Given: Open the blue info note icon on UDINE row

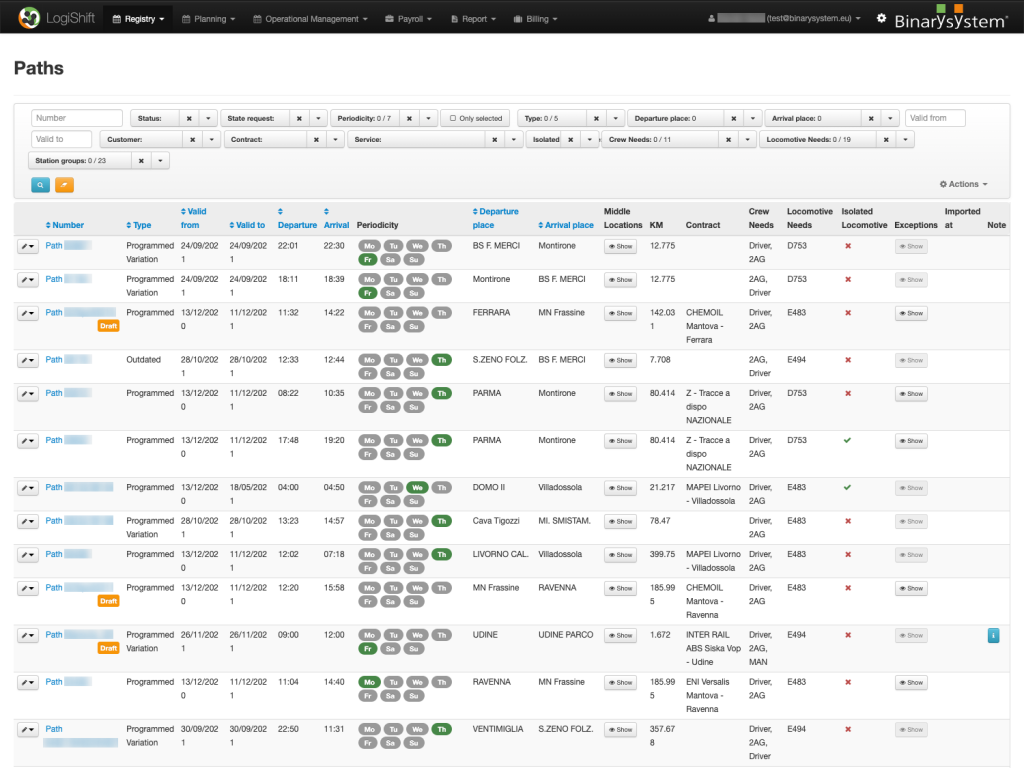Looking at the screenshot, I should [993, 635].
